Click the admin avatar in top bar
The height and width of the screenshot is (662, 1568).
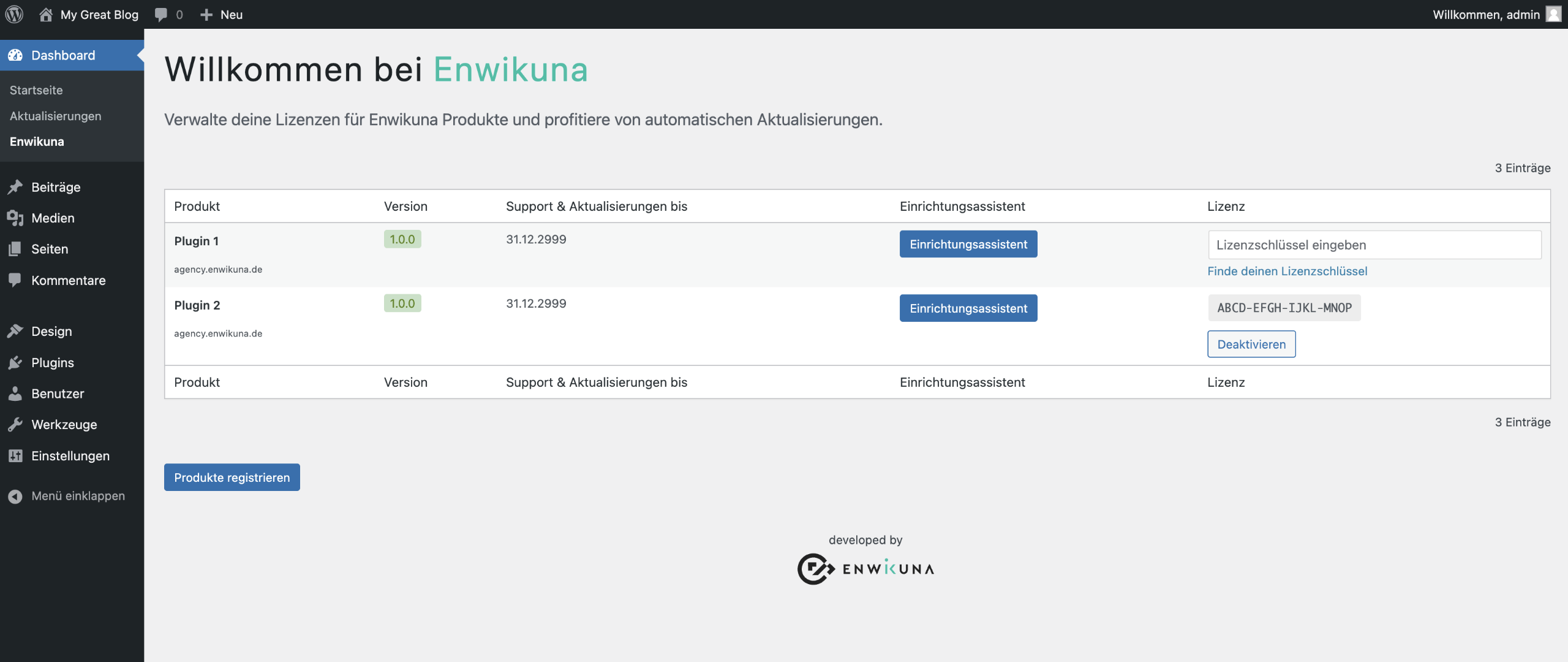click(x=1554, y=14)
